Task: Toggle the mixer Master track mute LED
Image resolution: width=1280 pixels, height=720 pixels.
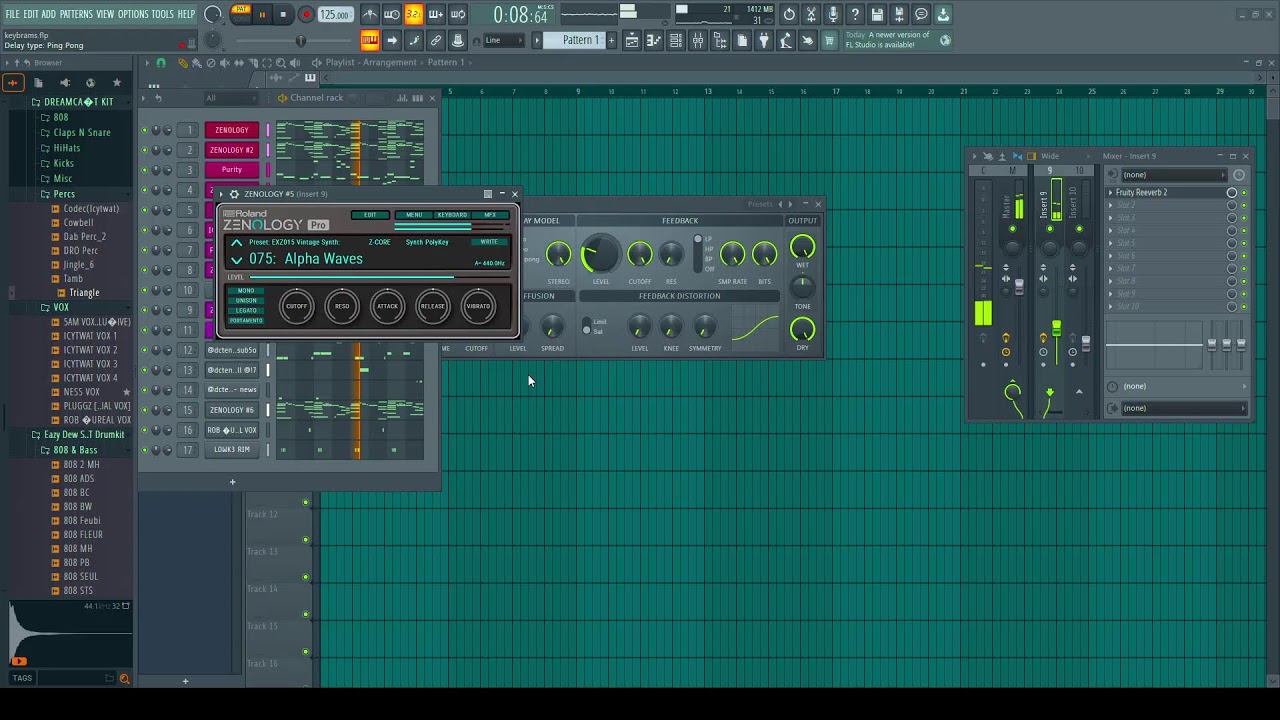Action: (1012, 229)
